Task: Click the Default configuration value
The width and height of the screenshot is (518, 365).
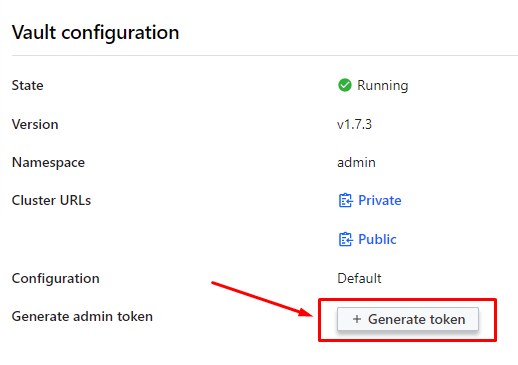Action: click(x=359, y=278)
